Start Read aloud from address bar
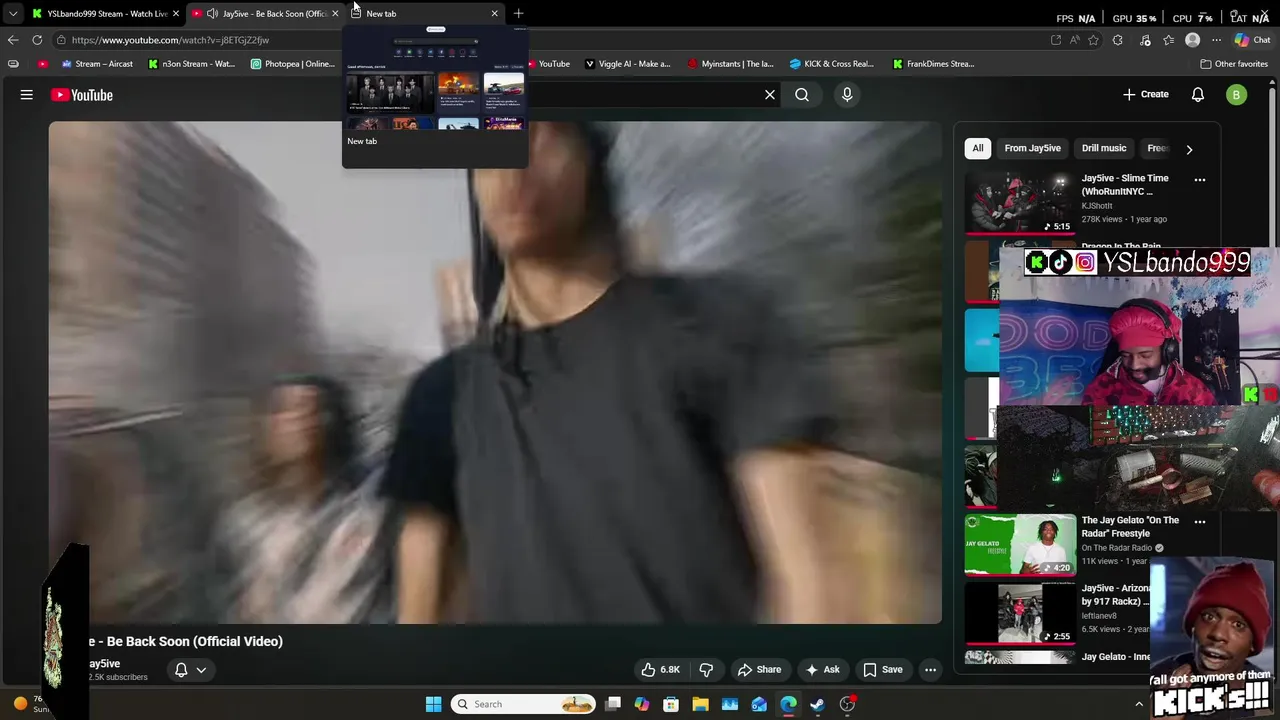 pyautogui.click(x=1074, y=40)
